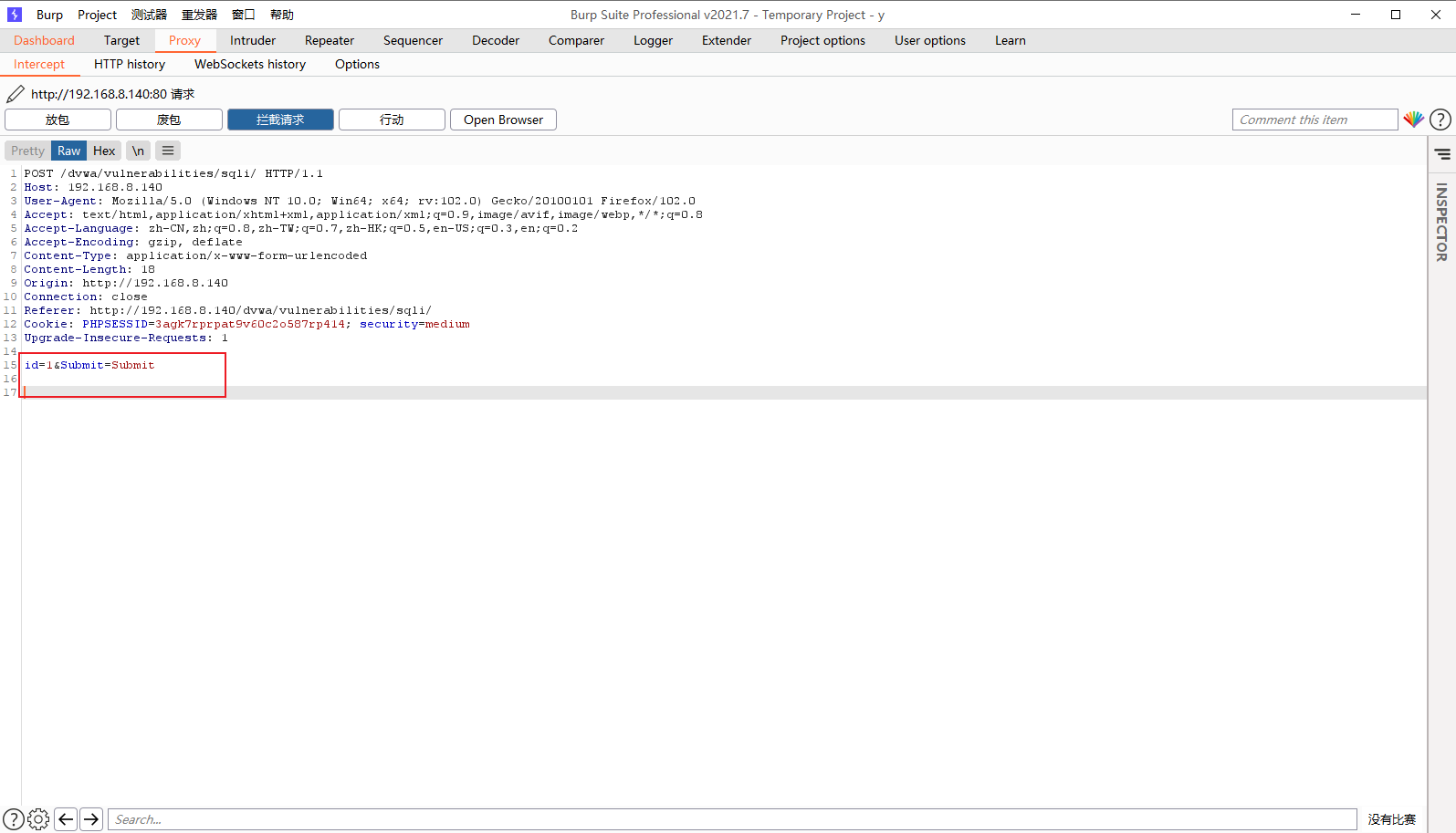The width and height of the screenshot is (1456, 833).
Task: Expand the Inspector panel lines icon
Action: (1442, 154)
